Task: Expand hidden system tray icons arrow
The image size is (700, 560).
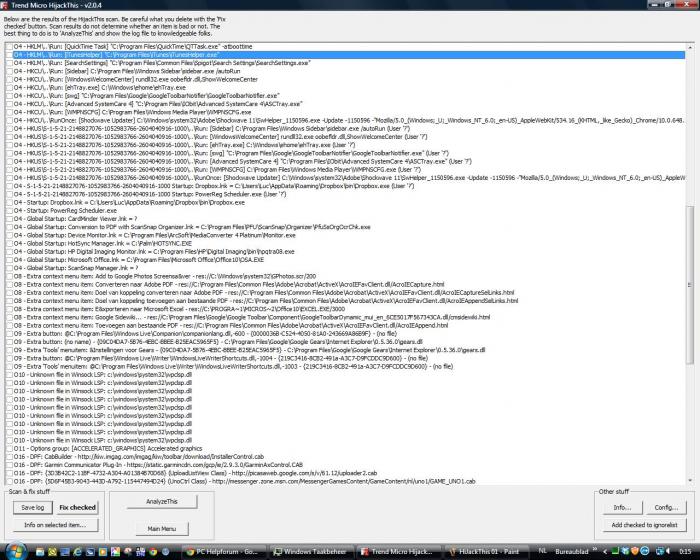Action: coord(605,552)
